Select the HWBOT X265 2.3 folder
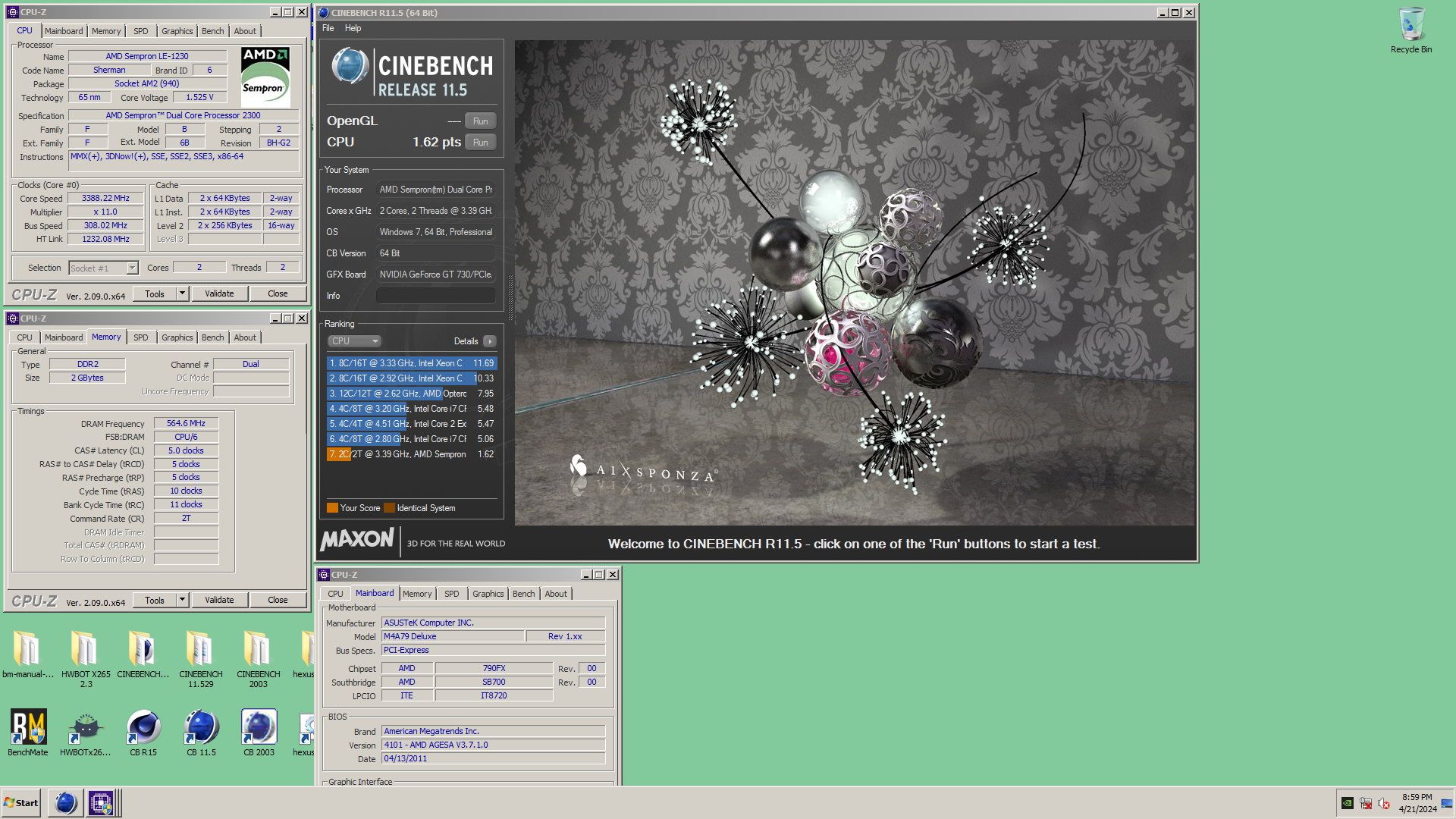This screenshot has height=819, width=1456. [86, 658]
